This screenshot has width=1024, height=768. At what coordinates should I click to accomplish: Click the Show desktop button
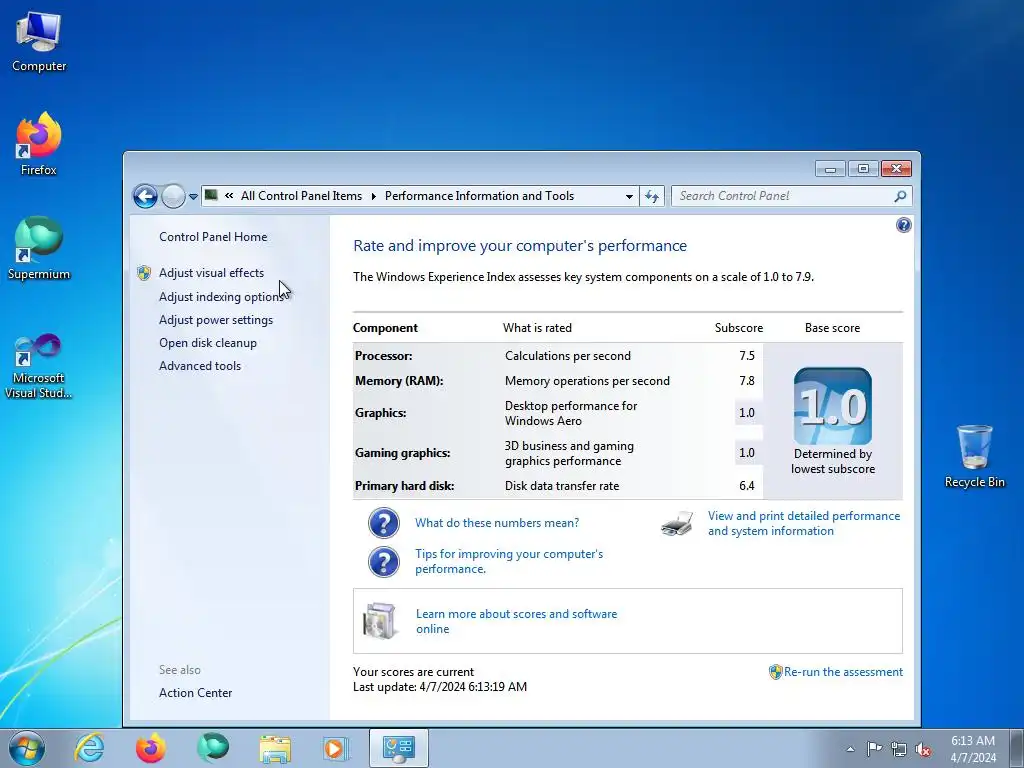[x=1016, y=748]
